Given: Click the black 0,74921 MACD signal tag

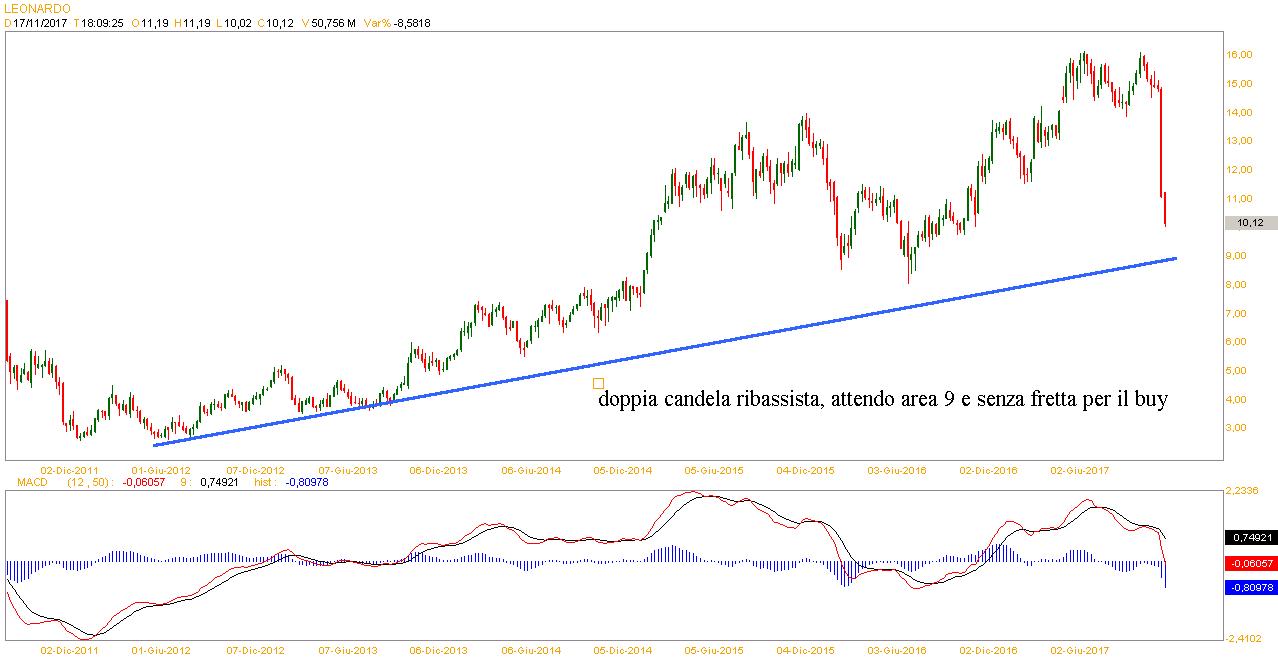Looking at the screenshot, I should (x=1251, y=537).
